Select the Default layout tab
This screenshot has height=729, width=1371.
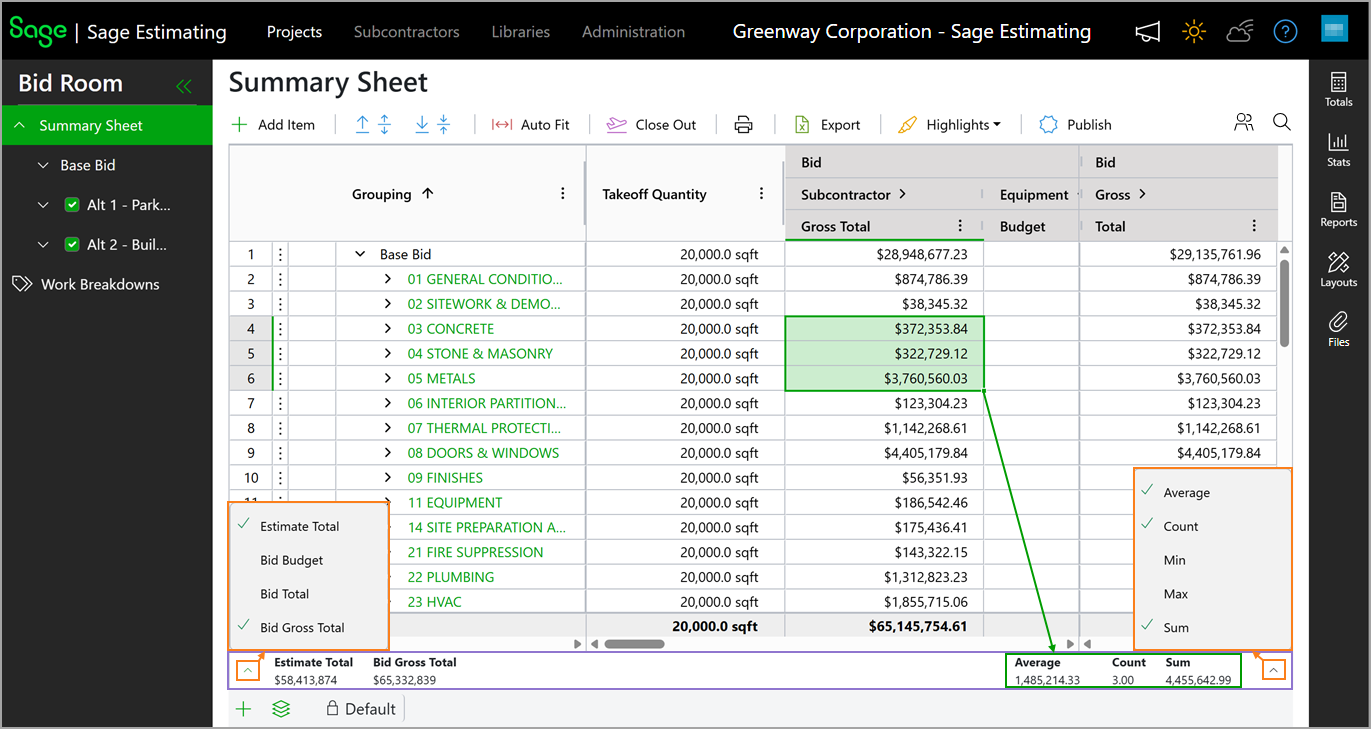point(361,709)
